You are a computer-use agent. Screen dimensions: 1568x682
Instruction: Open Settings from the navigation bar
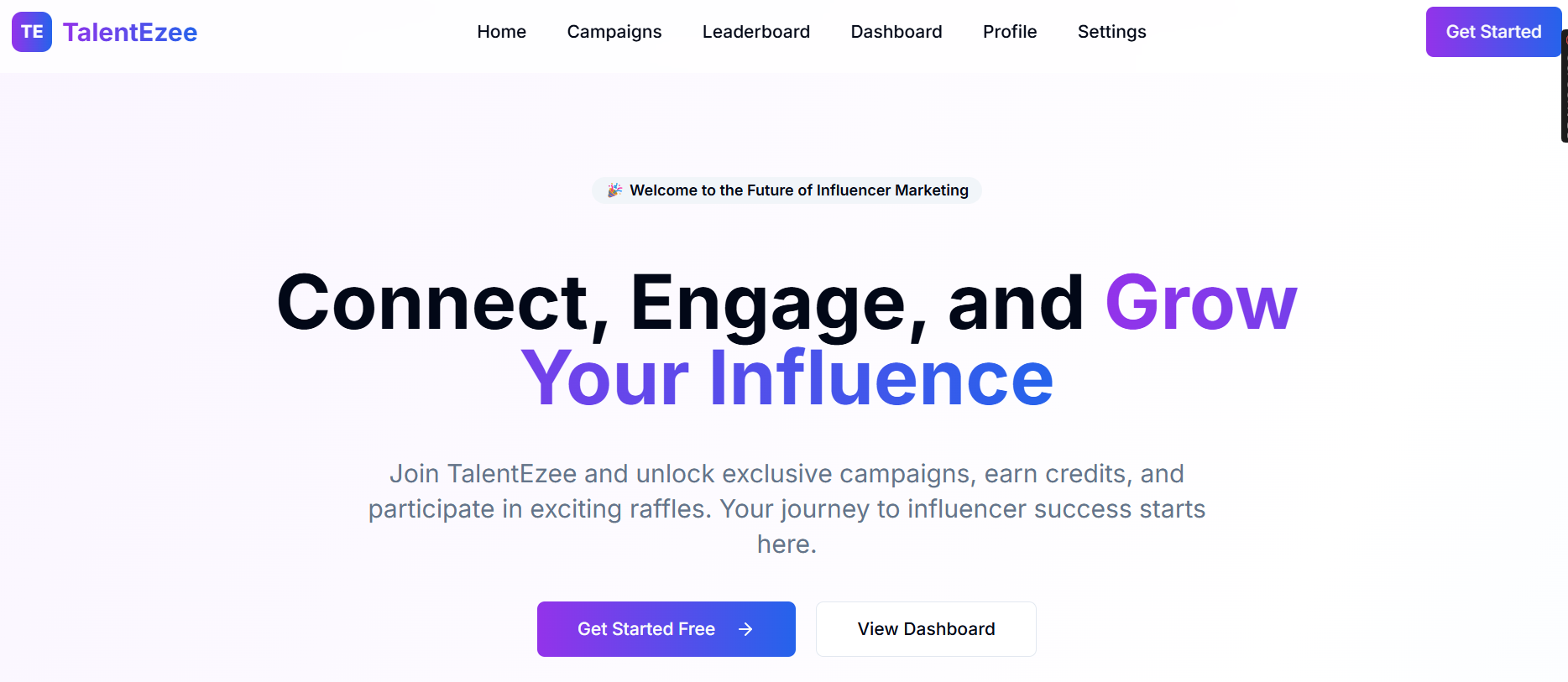coord(1111,32)
